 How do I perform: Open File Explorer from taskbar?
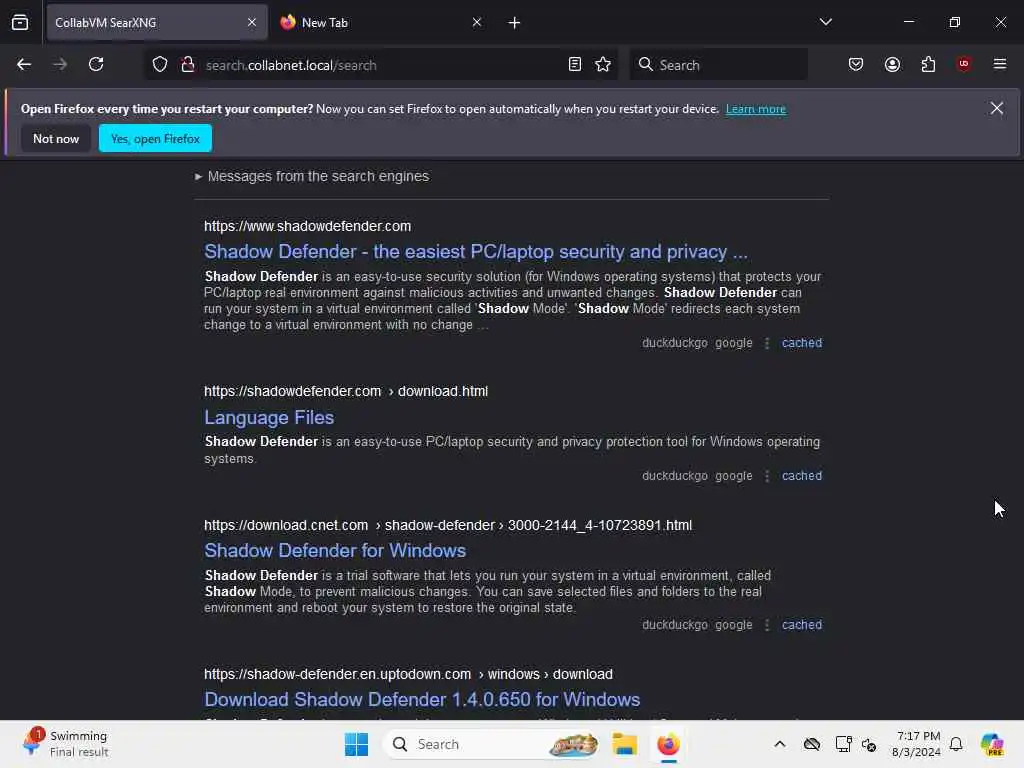point(624,744)
